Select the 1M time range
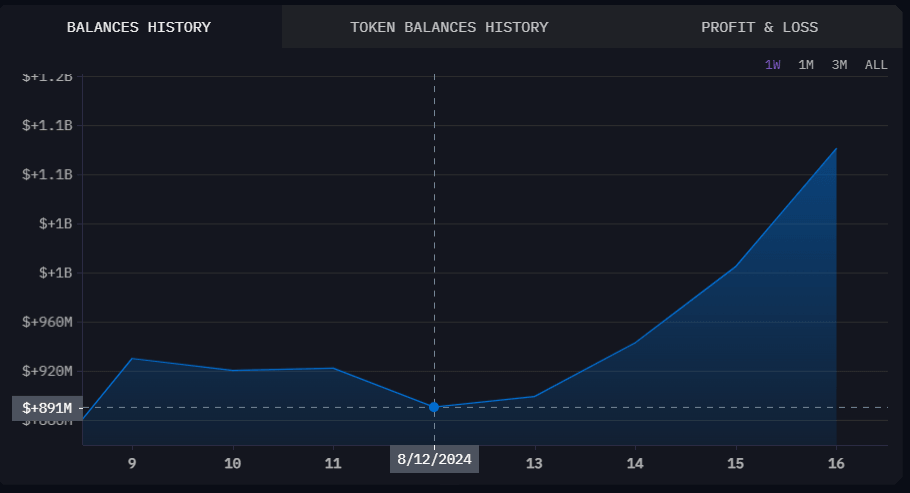This screenshot has width=910, height=493. [x=806, y=65]
